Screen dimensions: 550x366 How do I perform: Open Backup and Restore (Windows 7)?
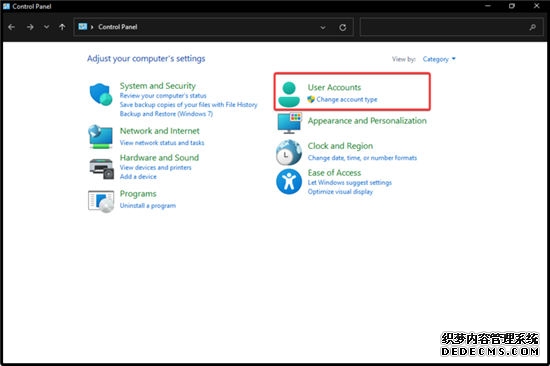[x=166, y=114]
